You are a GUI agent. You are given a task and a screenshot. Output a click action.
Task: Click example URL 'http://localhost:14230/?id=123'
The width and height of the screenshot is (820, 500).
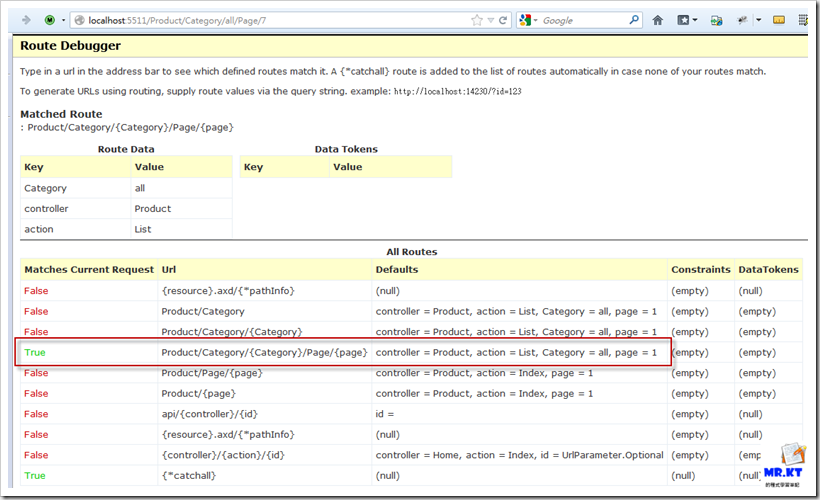458,92
